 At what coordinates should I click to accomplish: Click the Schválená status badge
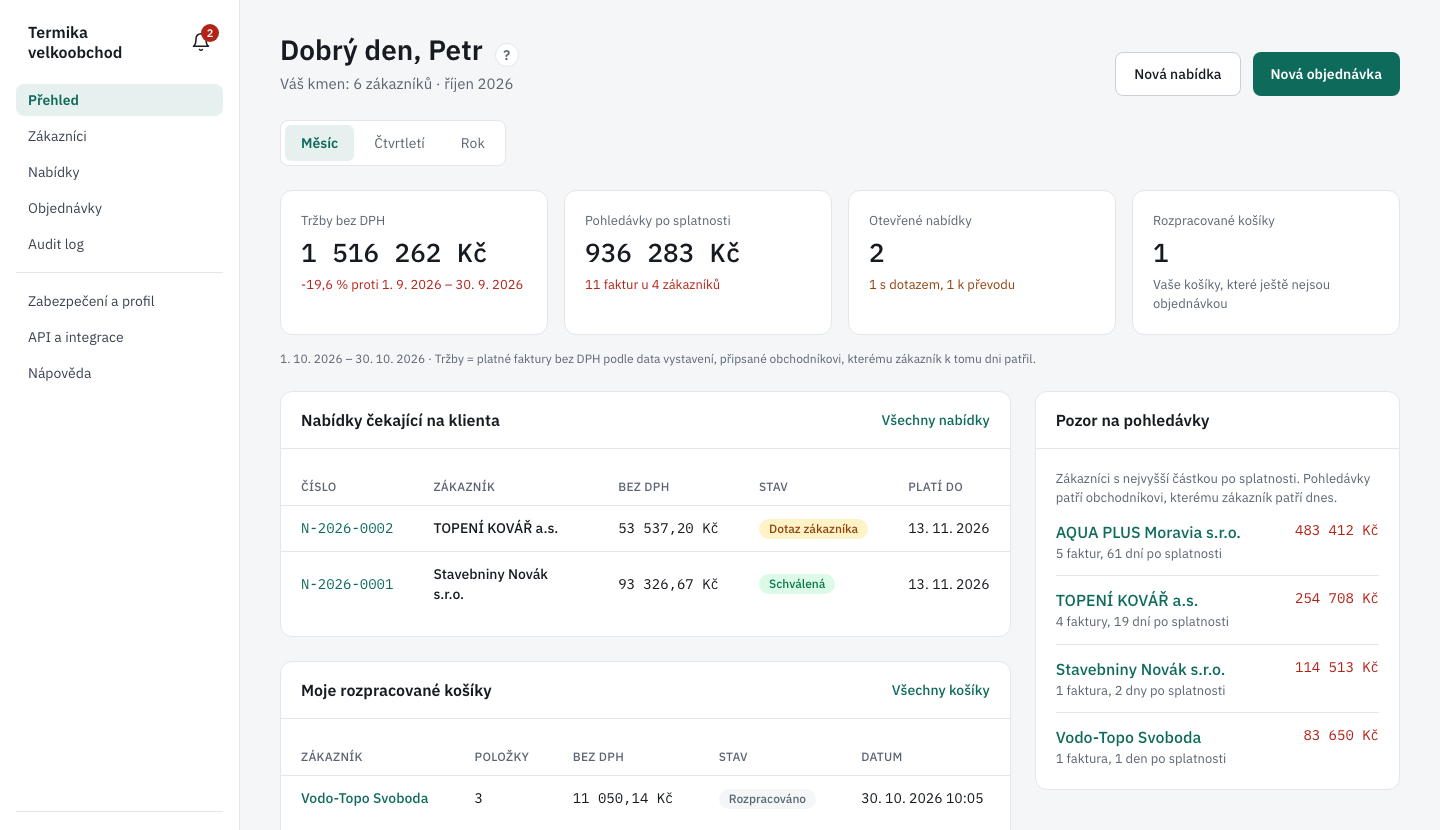[x=797, y=584]
